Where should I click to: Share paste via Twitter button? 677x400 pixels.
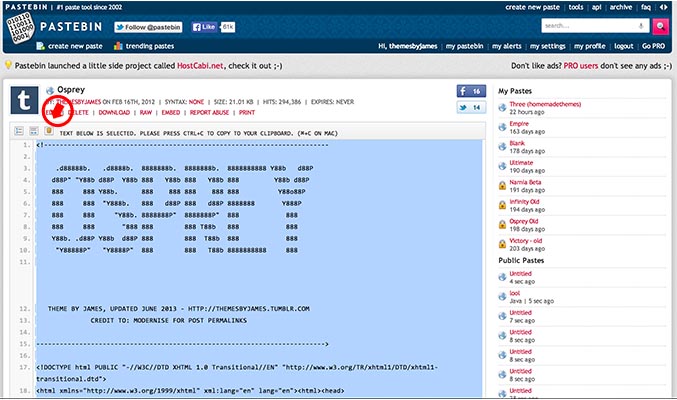click(470, 107)
